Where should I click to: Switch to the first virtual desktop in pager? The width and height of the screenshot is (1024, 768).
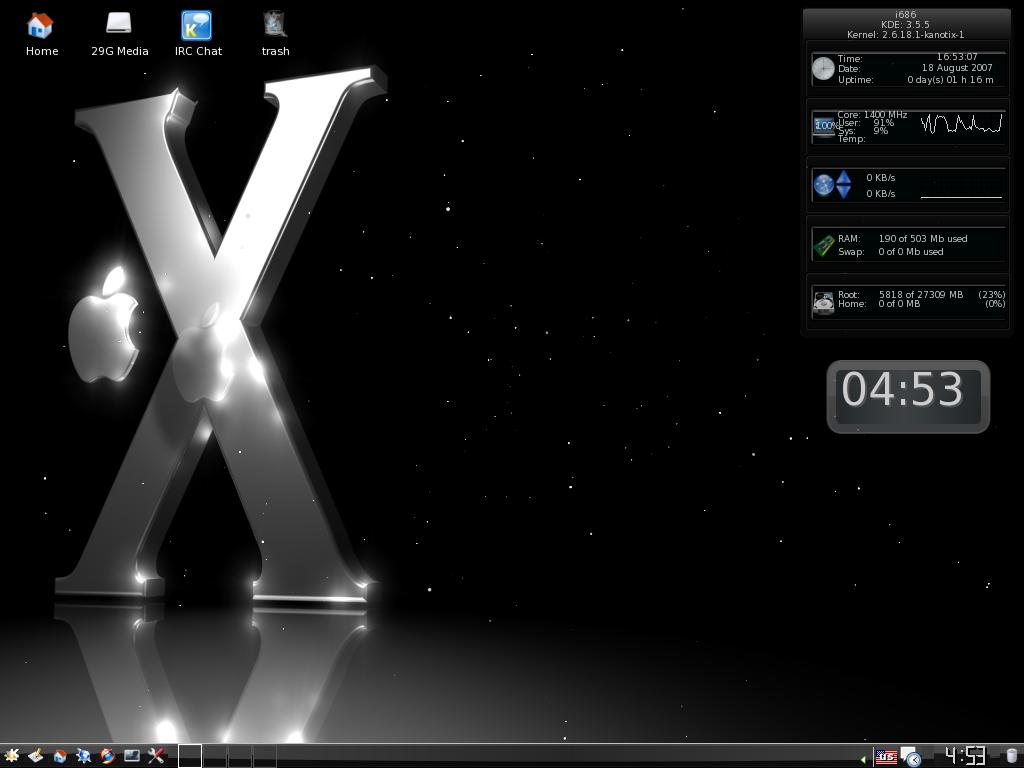[190, 756]
